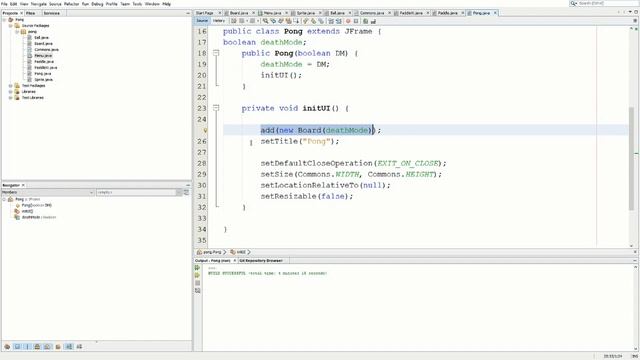
Task: Open Ball.java in the Projects tree
Action: [41, 38]
